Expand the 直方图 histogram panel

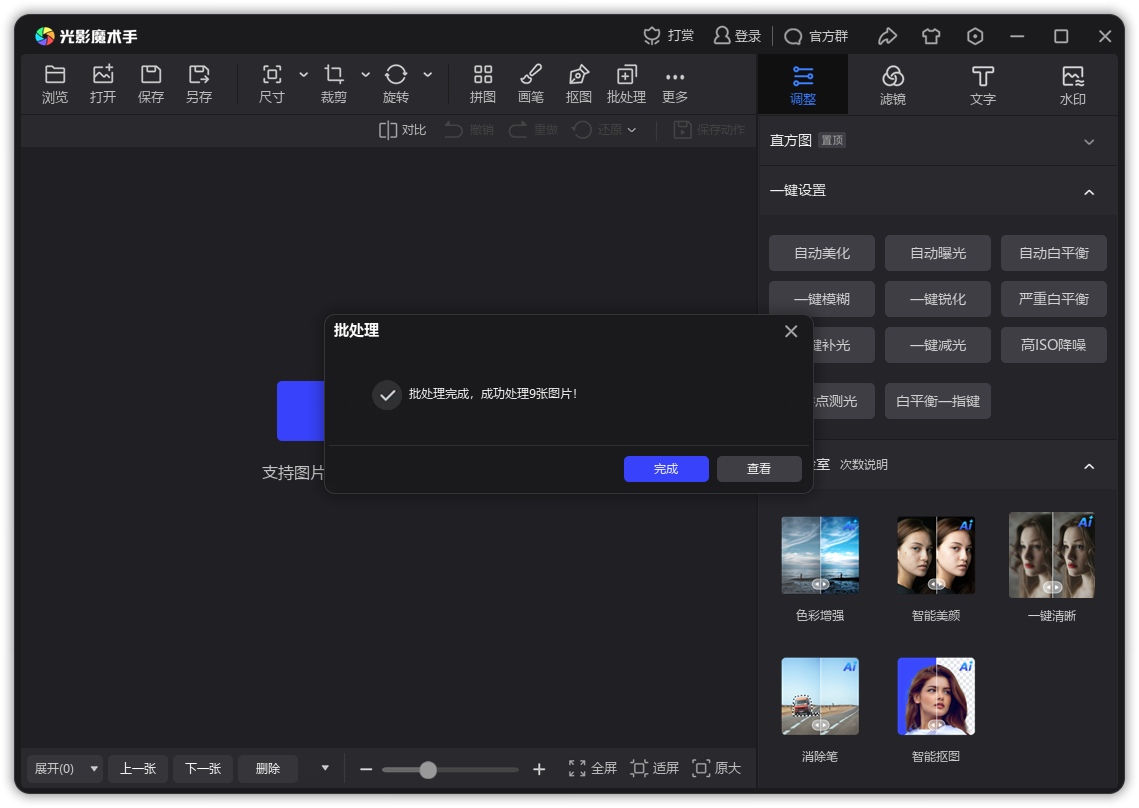pyautogui.click(x=1089, y=141)
